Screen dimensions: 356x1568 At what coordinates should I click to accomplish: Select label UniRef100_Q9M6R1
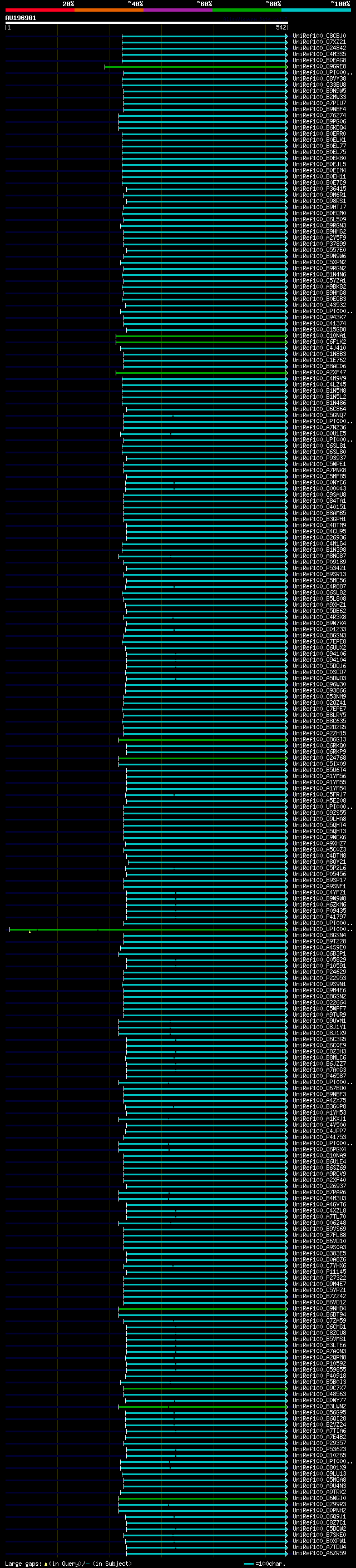(x=319, y=195)
